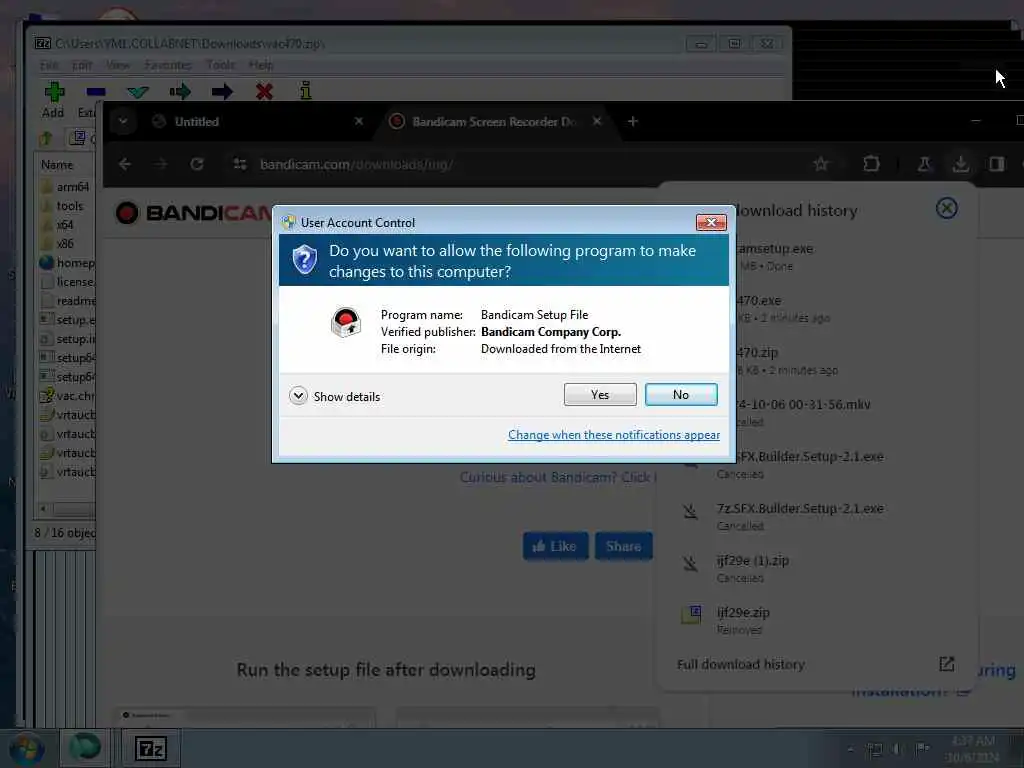Image resolution: width=1024 pixels, height=768 pixels.
Task: Click the 7-Zip taskbar button
Action: point(151,749)
